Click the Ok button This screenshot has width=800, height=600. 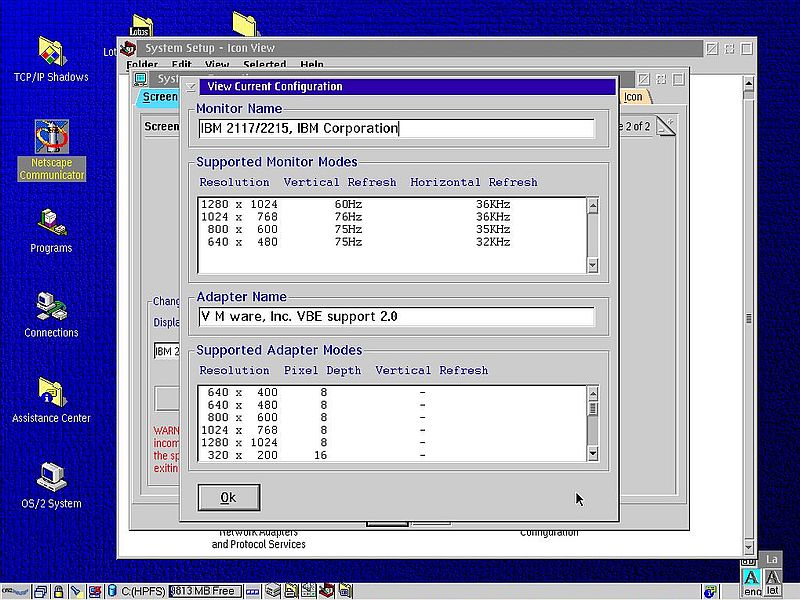click(x=229, y=497)
